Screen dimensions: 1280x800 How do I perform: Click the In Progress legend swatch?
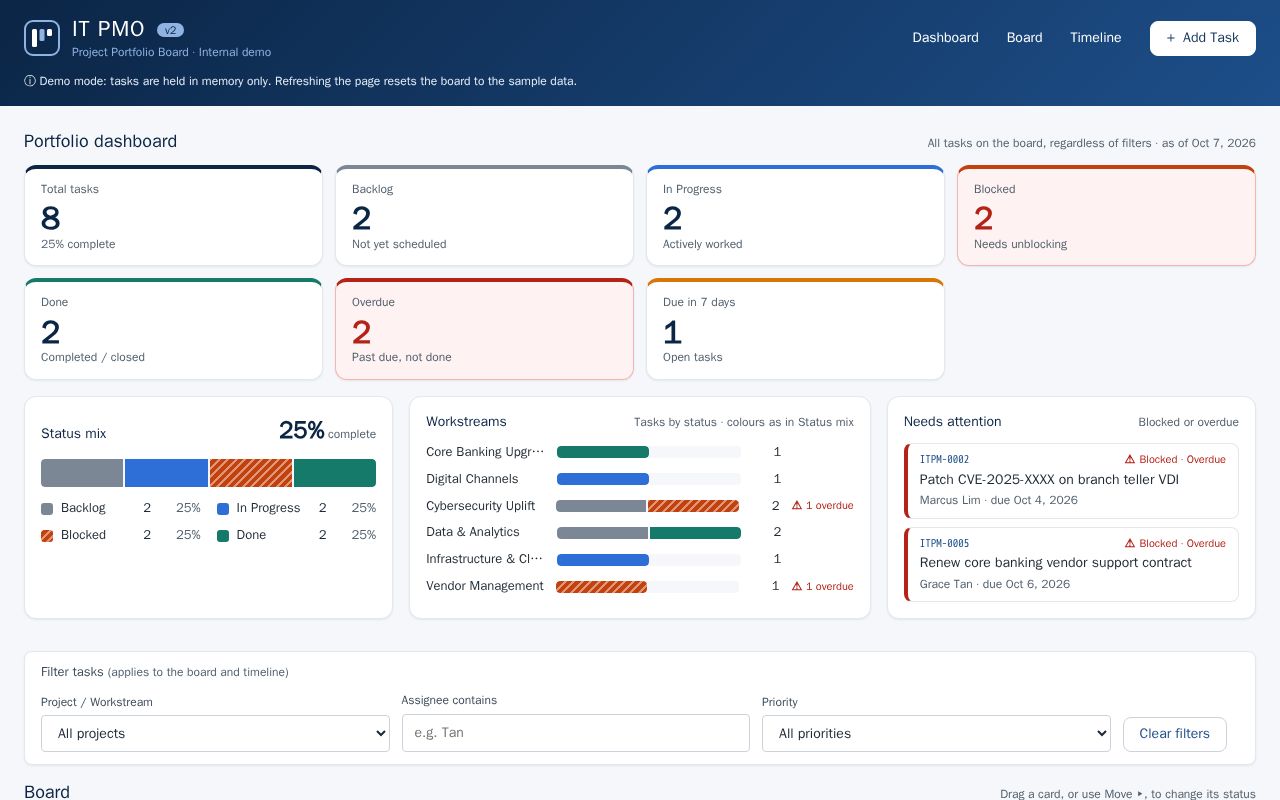pyautogui.click(x=223, y=509)
